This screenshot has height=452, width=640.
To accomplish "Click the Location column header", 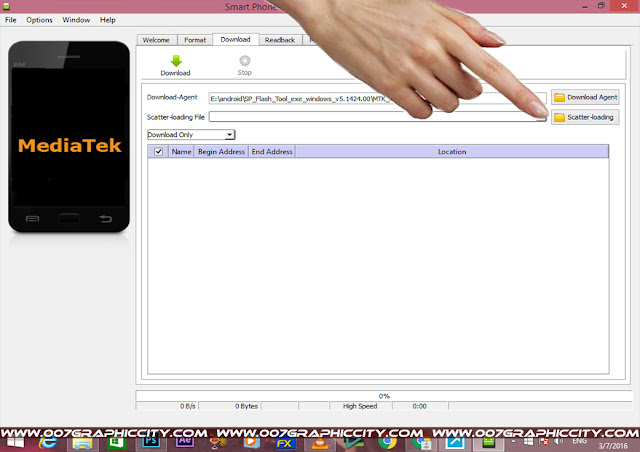I will 452,151.
